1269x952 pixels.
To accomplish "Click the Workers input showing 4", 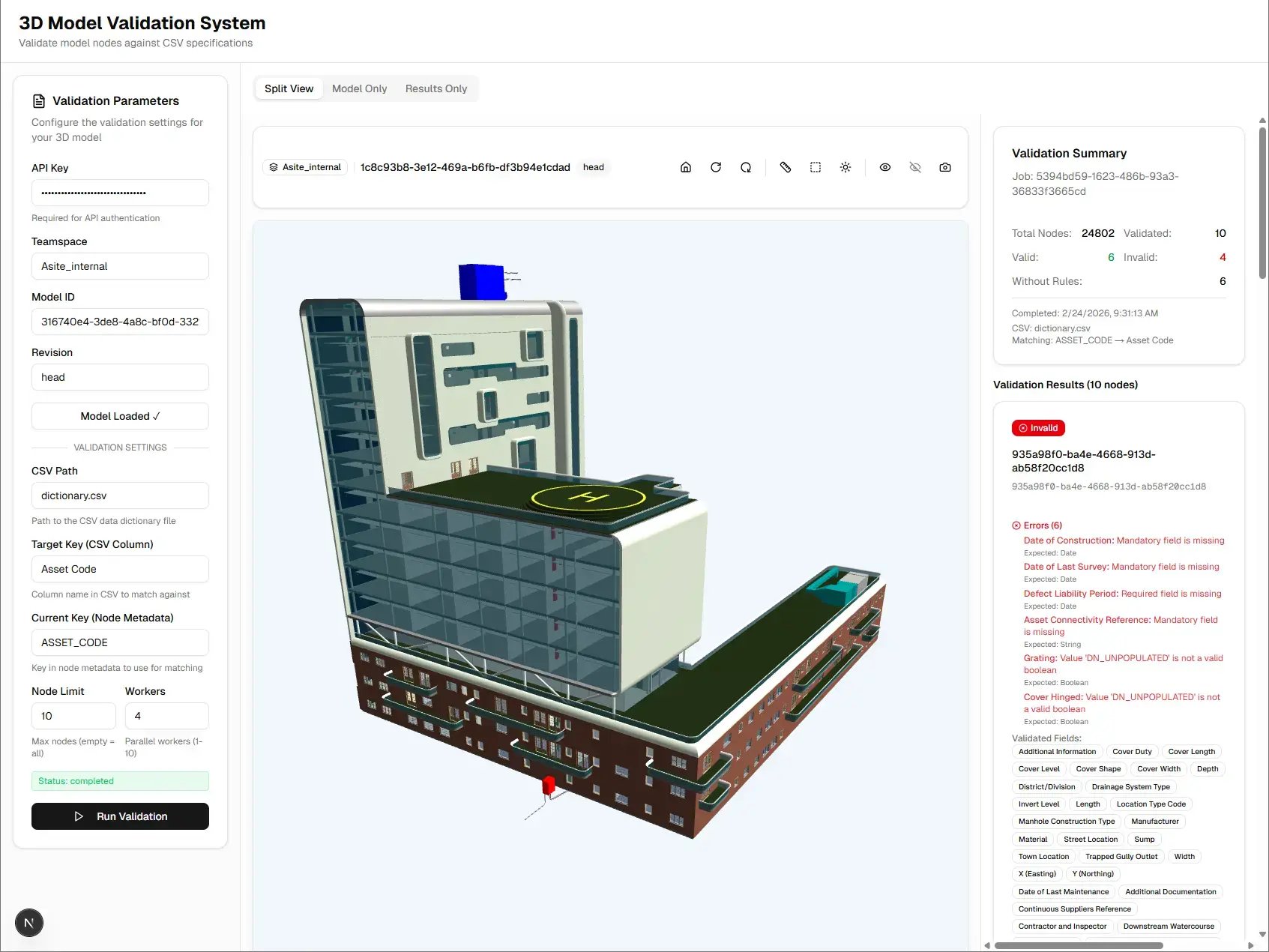I will pyautogui.click(x=166, y=716).
